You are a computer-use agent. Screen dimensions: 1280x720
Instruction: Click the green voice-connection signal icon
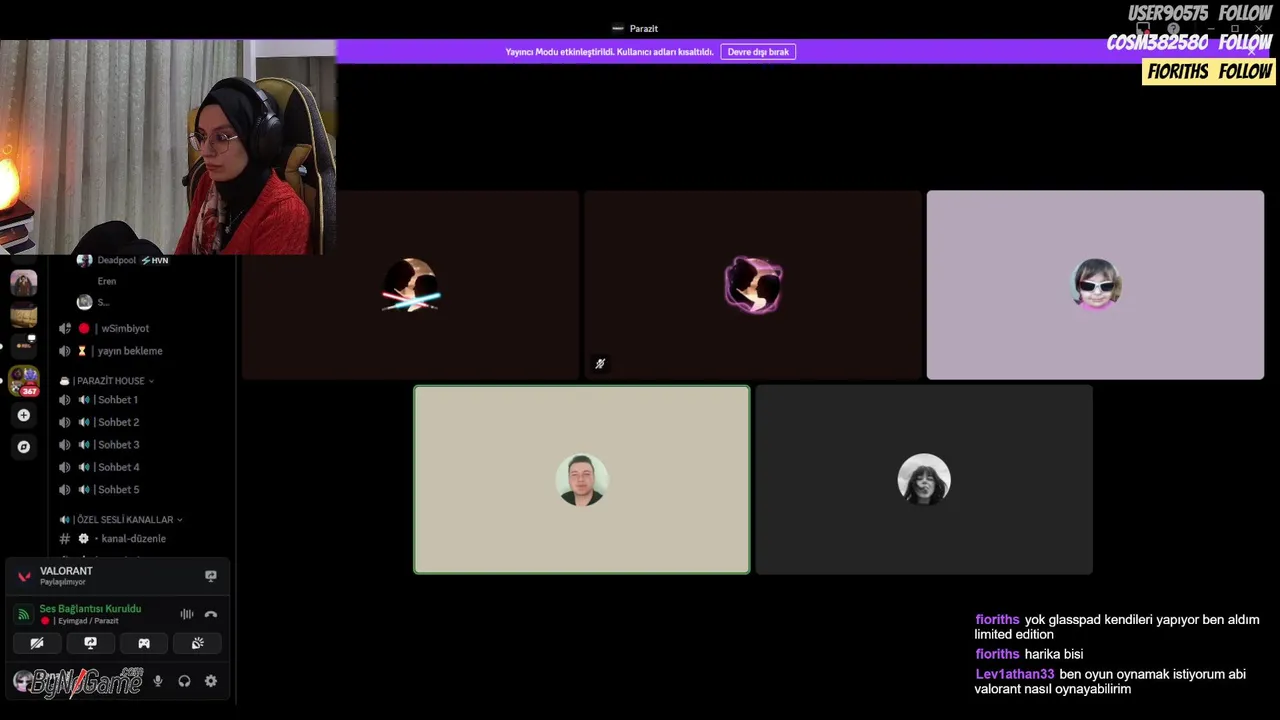23,614
